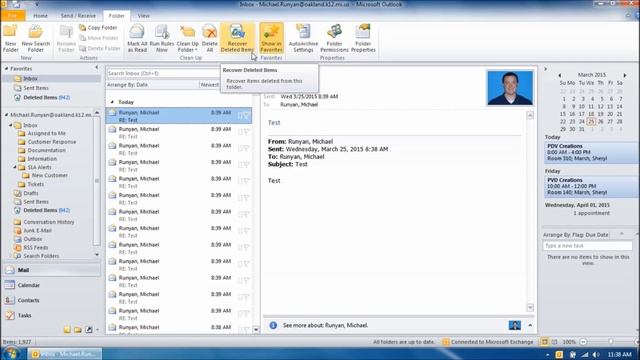Click Type a new task field
Image resolution: width=640 pixels, height=360 pixels.
click(588, 246)
